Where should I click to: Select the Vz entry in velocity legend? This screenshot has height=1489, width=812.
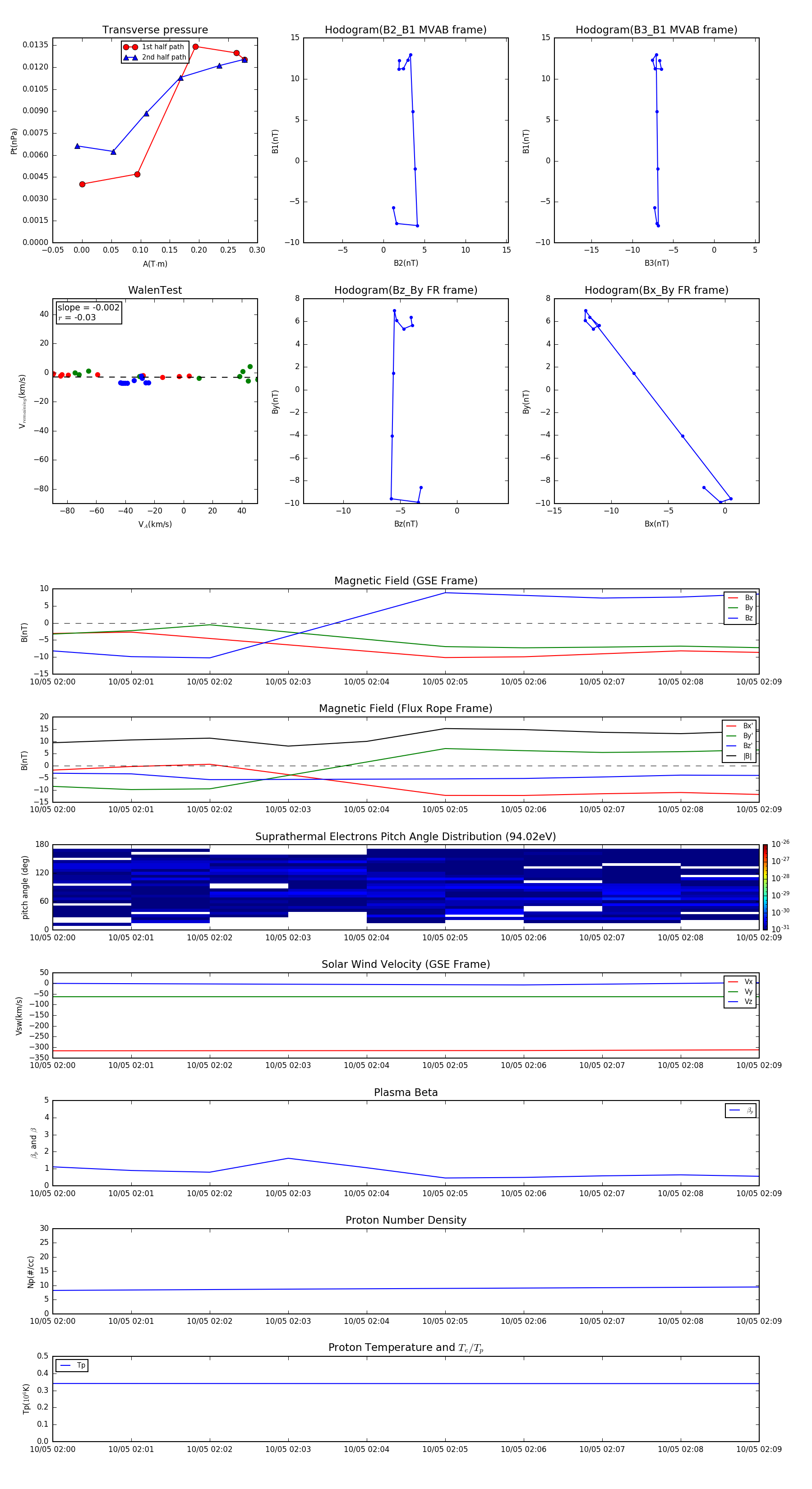[x=740, y=1002]
